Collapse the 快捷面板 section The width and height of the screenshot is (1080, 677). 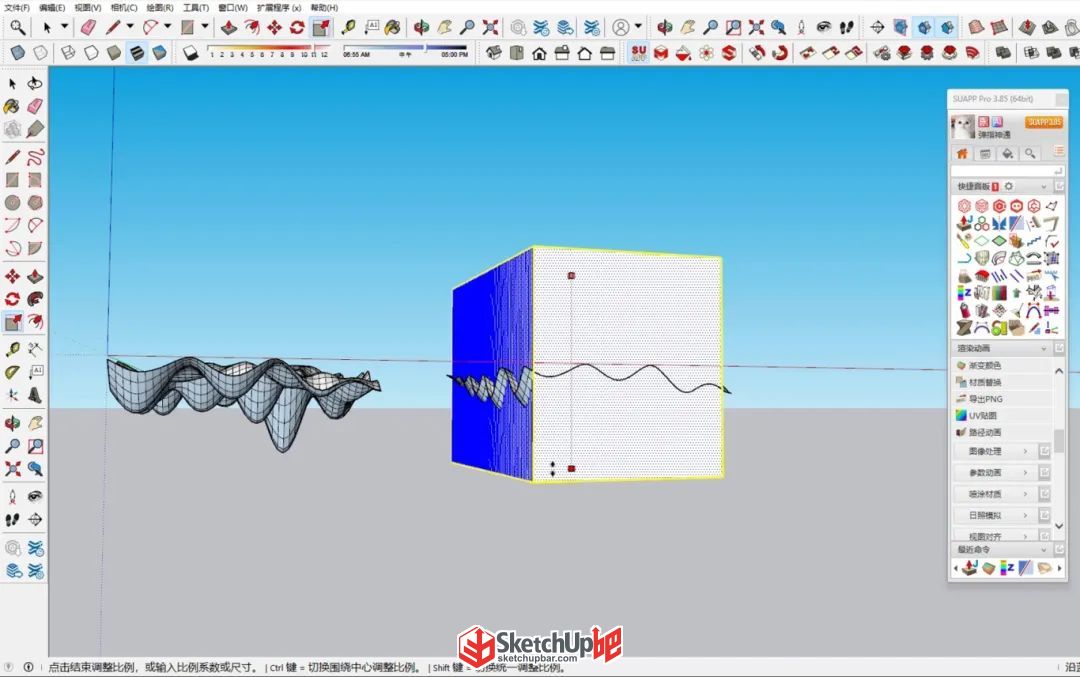(1044, 187)
